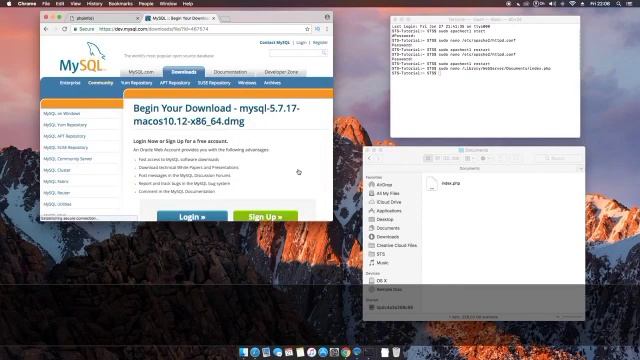This screenshot has width=640, height=360.
Task: Open the Archives submenu link
Action: coord(272,83)
